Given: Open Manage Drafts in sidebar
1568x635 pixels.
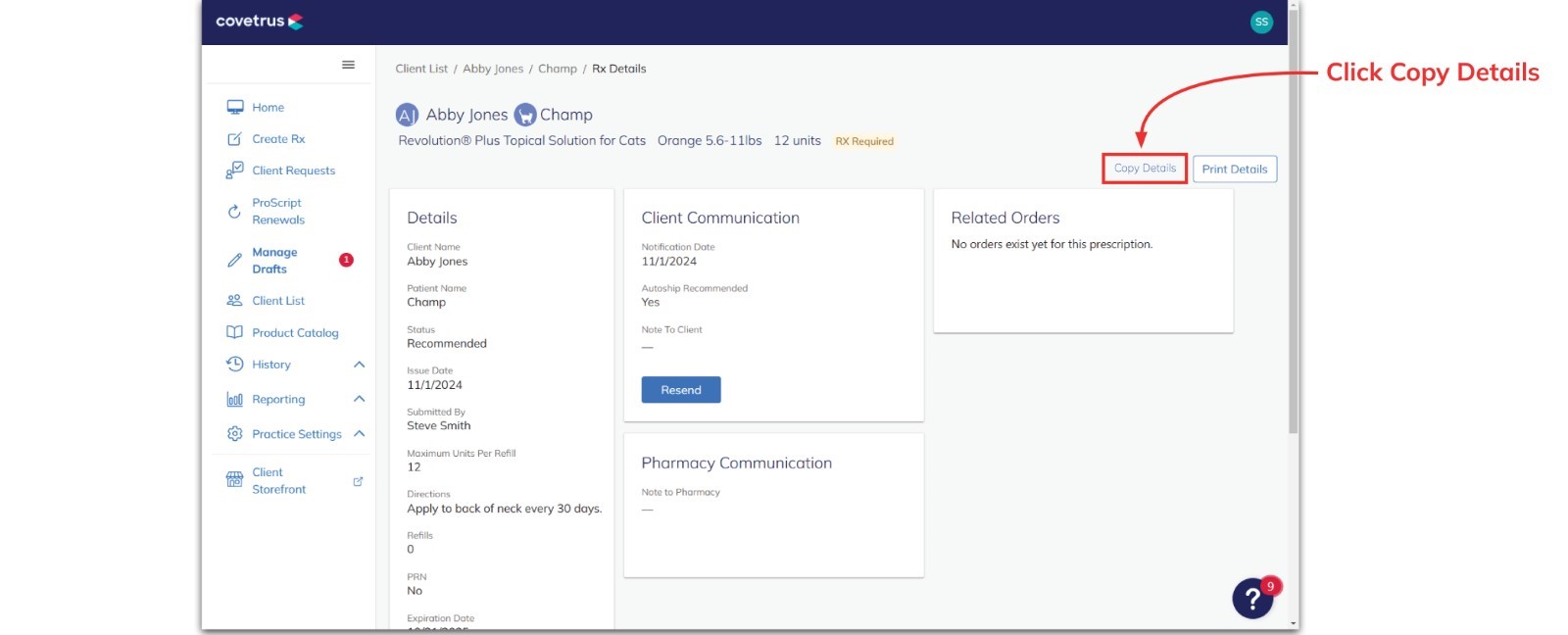Looking at the screenshot, I should 274,260.
